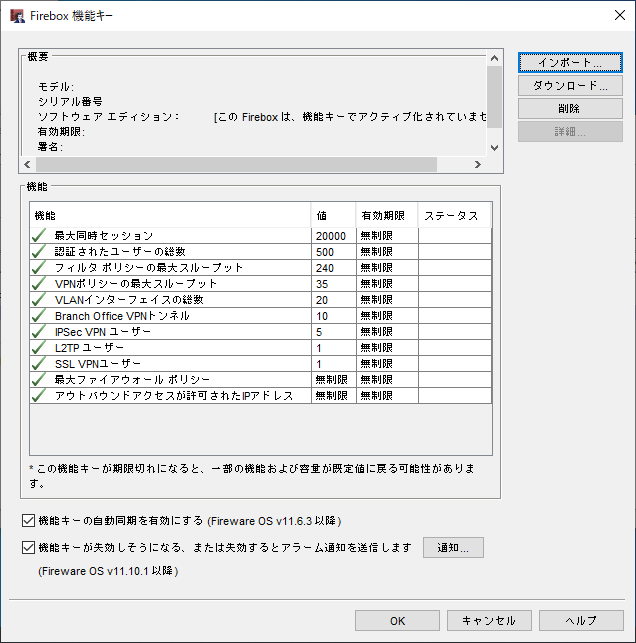The height and width of the screenshot is (643, 636).
Task: Click the value 5 cell for IPSec VPN
Action: pyautogui.click(x=334, y=332)
